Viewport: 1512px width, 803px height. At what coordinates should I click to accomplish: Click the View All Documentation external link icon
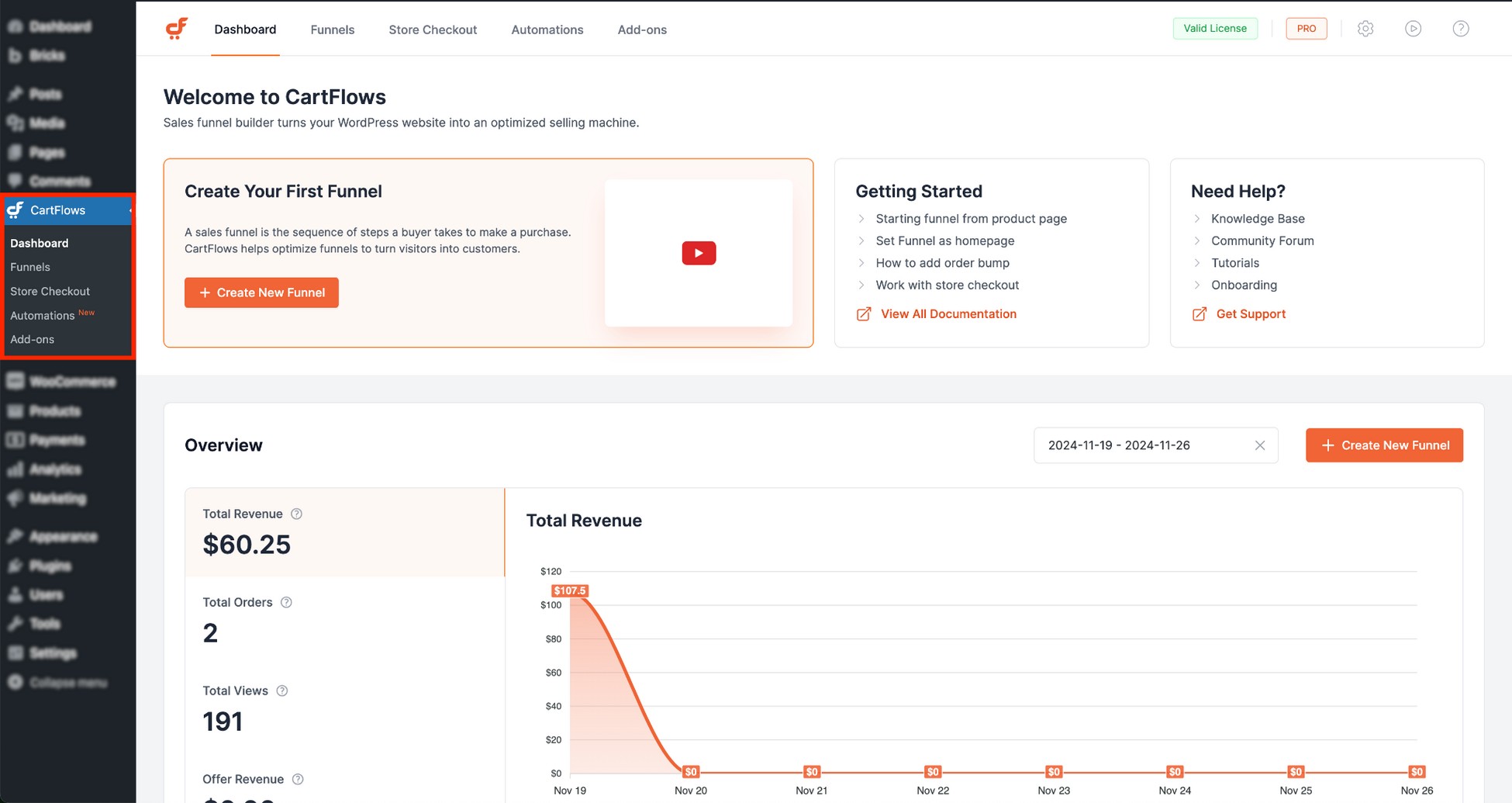[864, 313]
